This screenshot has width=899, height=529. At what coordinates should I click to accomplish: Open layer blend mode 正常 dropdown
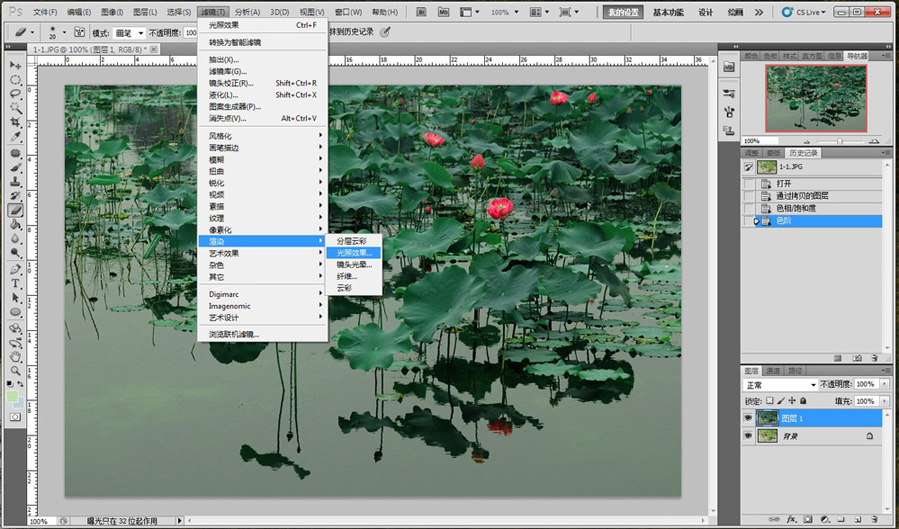point(780,385)
